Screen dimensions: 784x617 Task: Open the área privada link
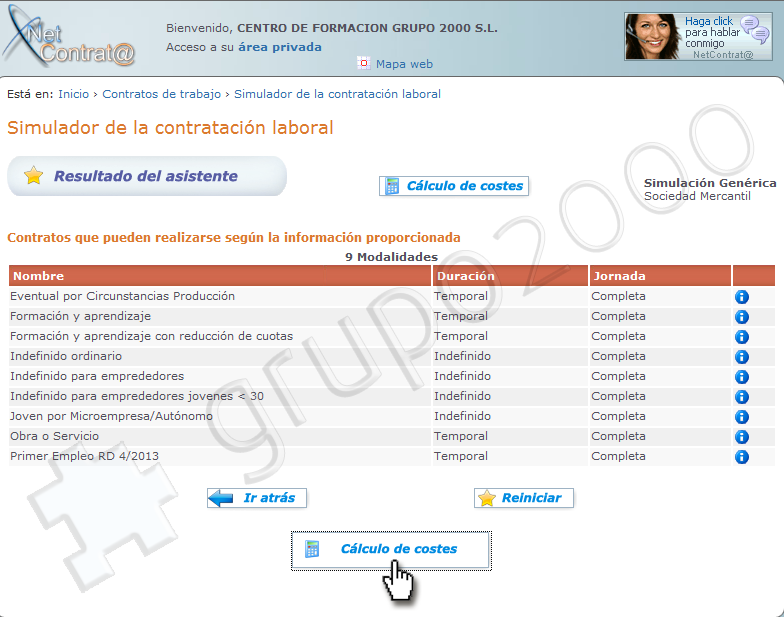pos(280,47)
